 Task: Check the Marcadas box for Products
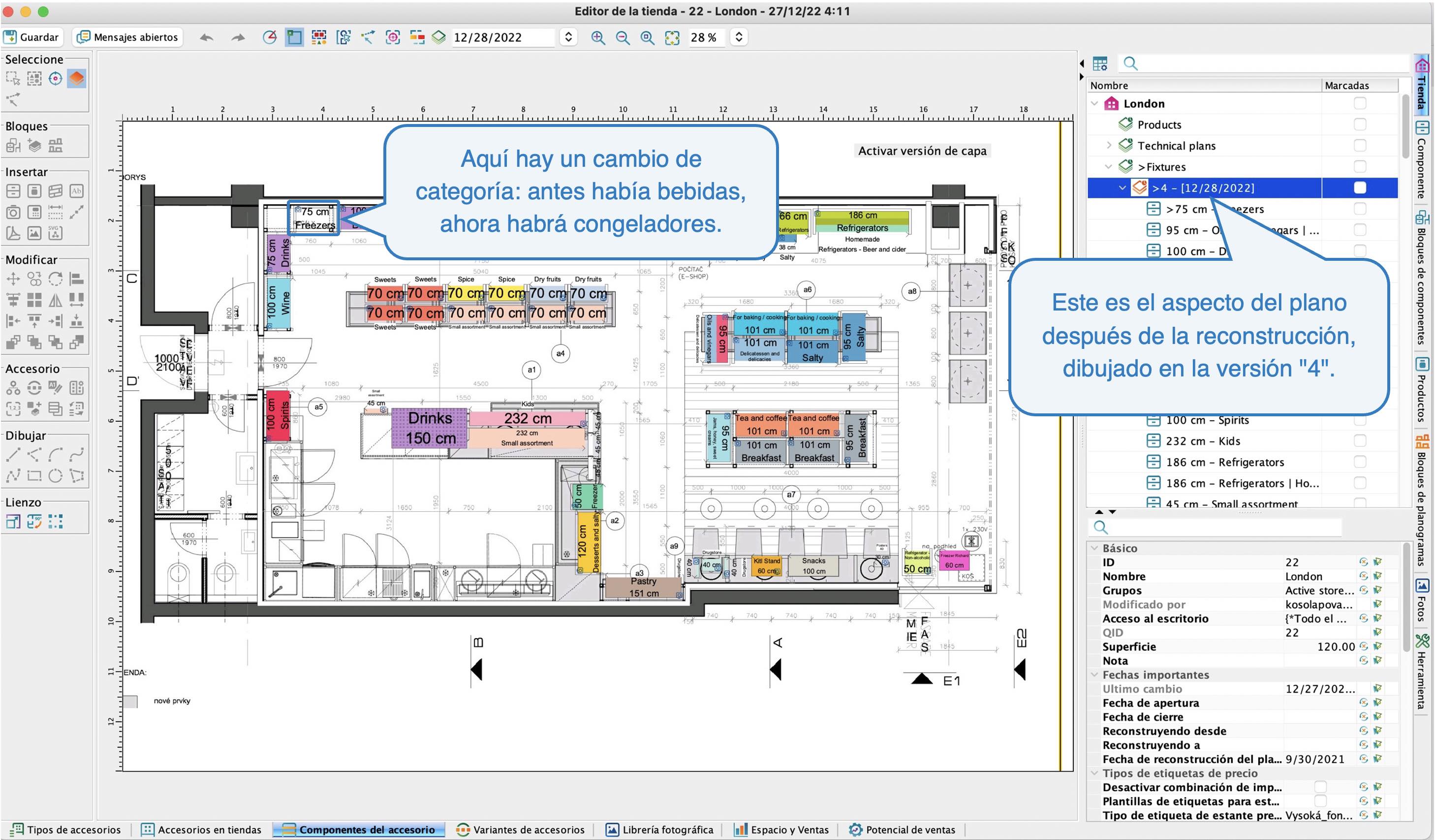(1360, 124)
